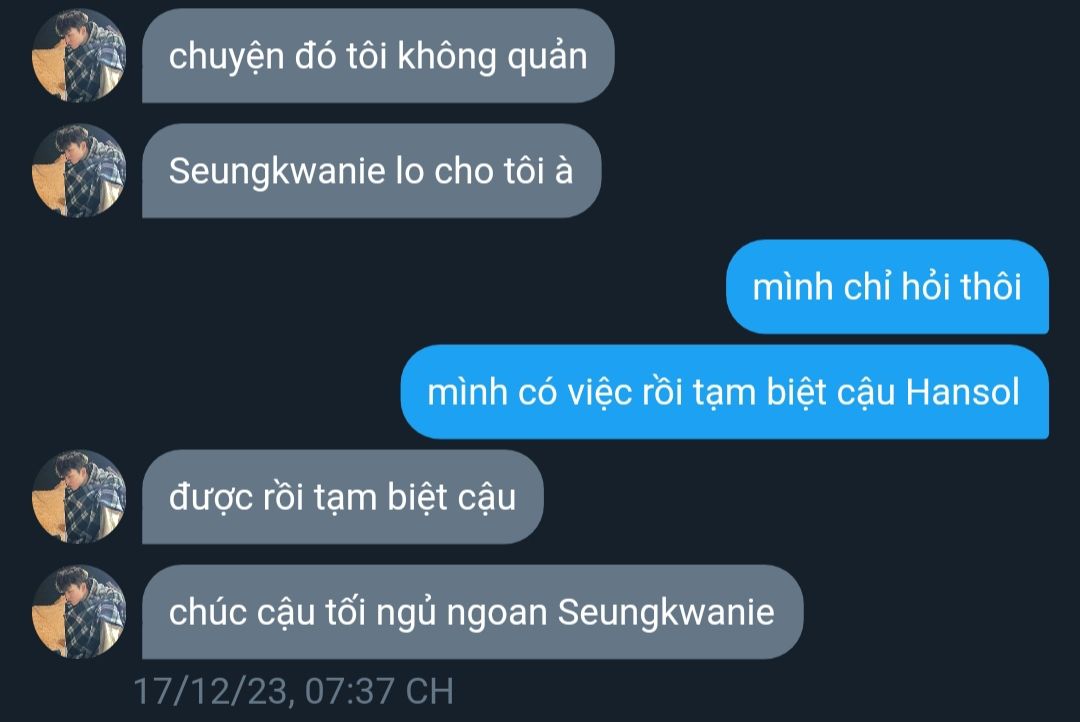Select message "chúc cậu tối ngủ ngoan Seungkwanie"
The width and height of the screenshot is (1080, 722).
pyautogui.click(x=472, y=612)
